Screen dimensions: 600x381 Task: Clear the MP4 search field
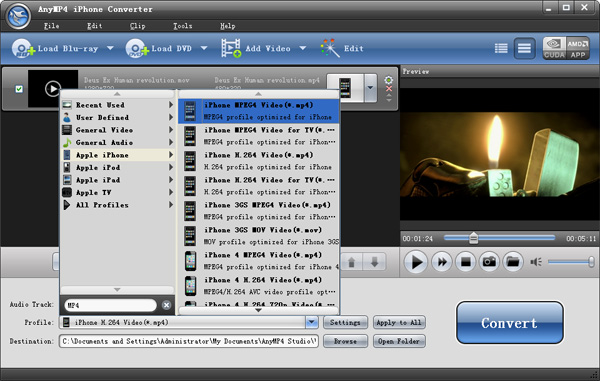pos(166,305)
